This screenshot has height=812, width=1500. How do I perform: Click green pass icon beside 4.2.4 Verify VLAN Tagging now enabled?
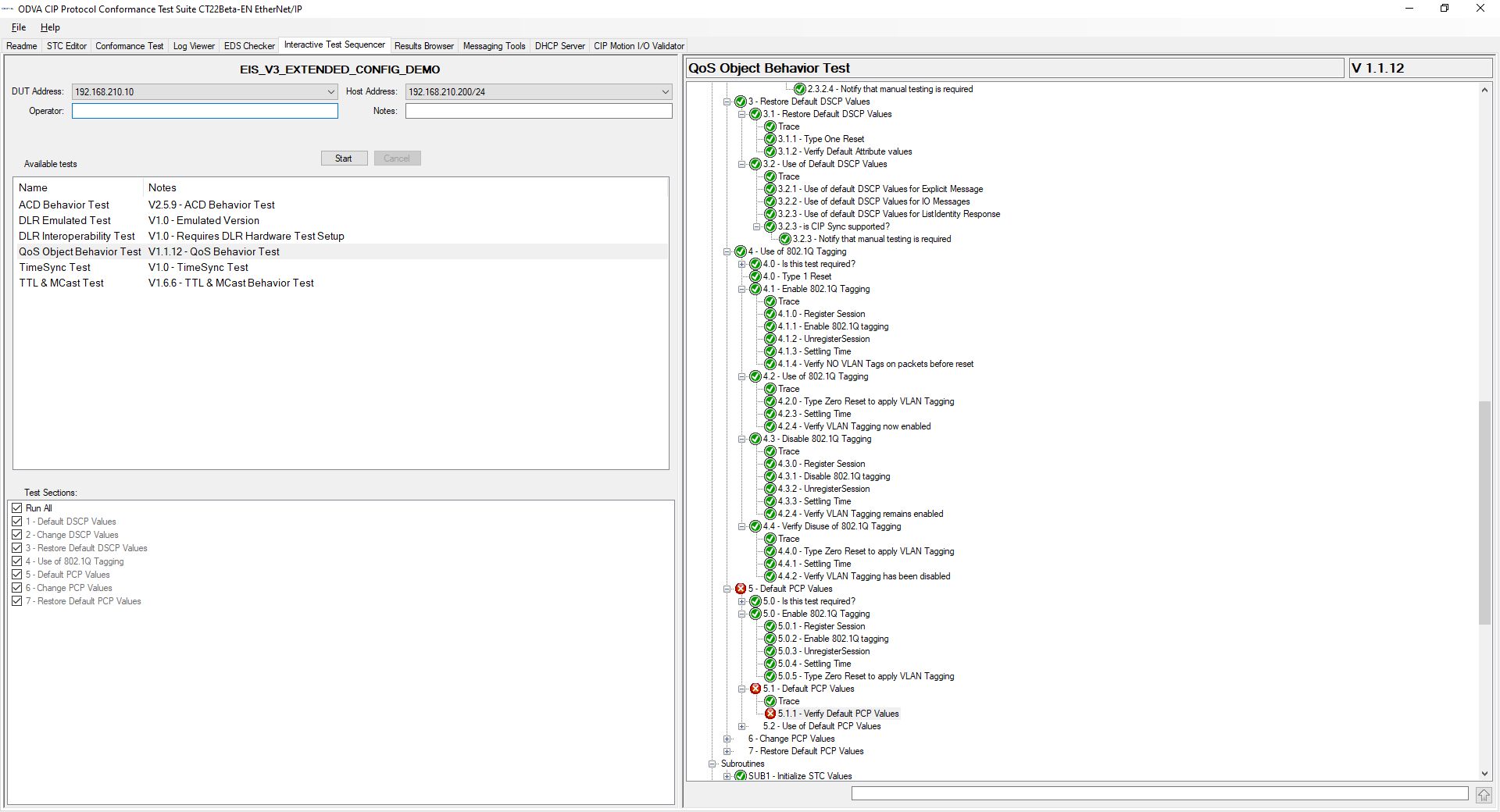coord(770,426)
